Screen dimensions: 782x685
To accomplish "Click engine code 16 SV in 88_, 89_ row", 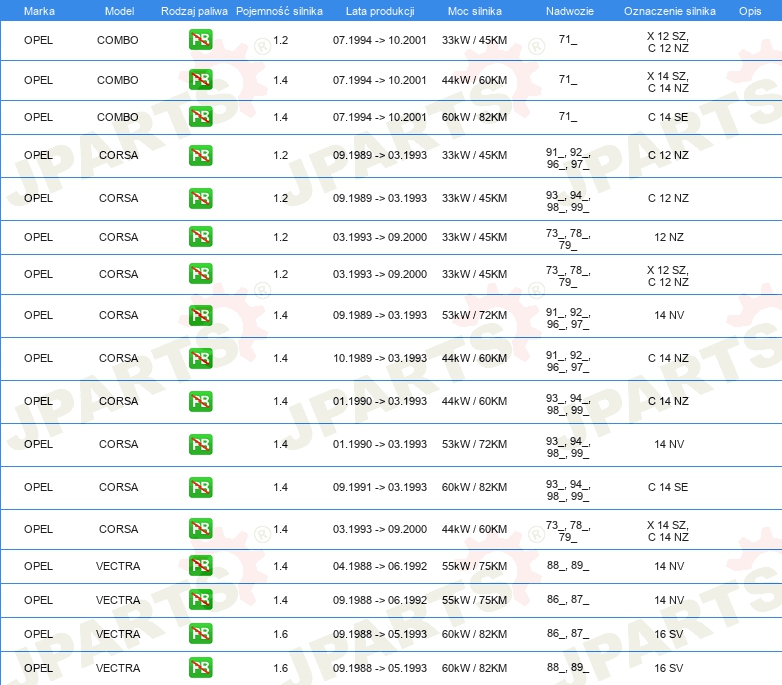I will pyautogui.click(x=669, y=668).
